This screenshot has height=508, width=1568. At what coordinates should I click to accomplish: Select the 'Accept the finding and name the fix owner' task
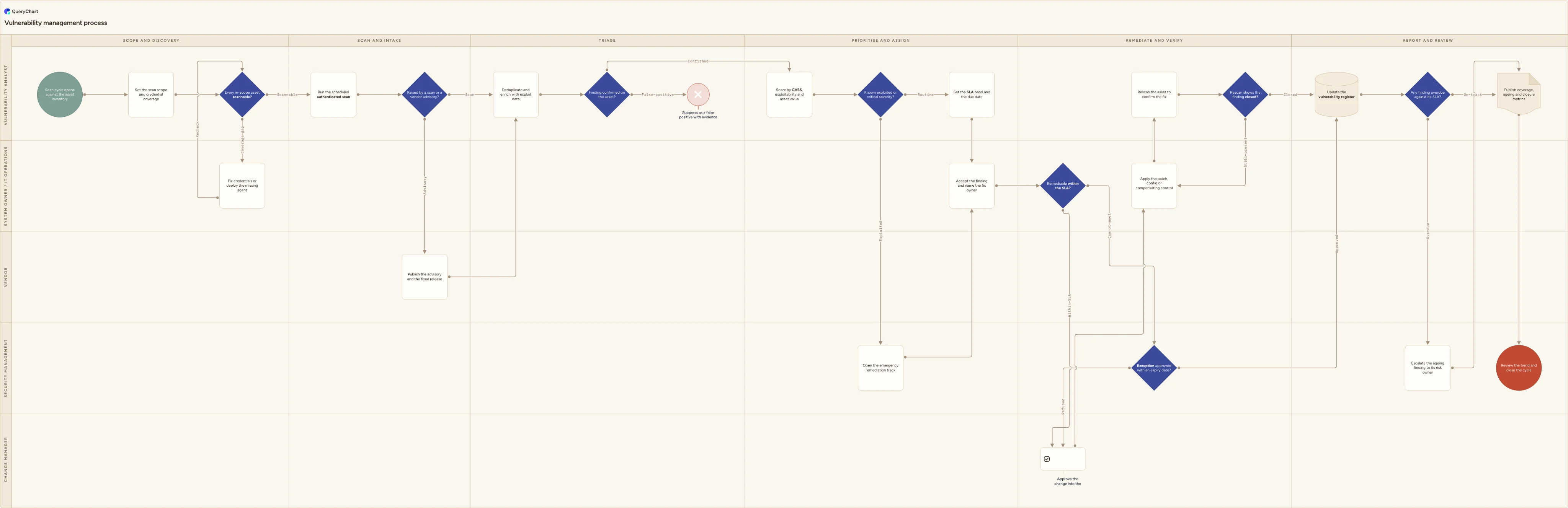[x=972, y=186]
